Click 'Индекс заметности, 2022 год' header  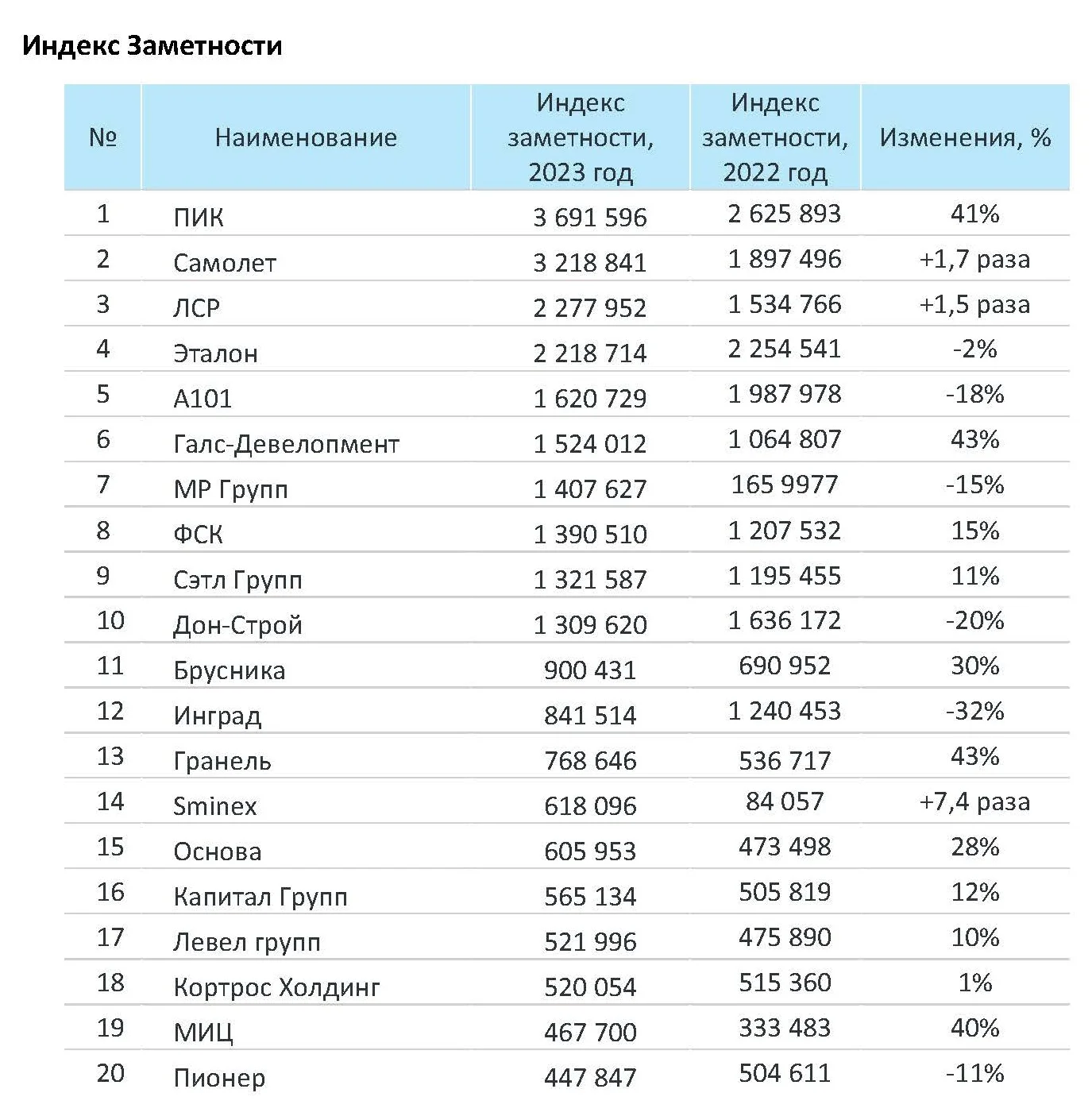775,137
